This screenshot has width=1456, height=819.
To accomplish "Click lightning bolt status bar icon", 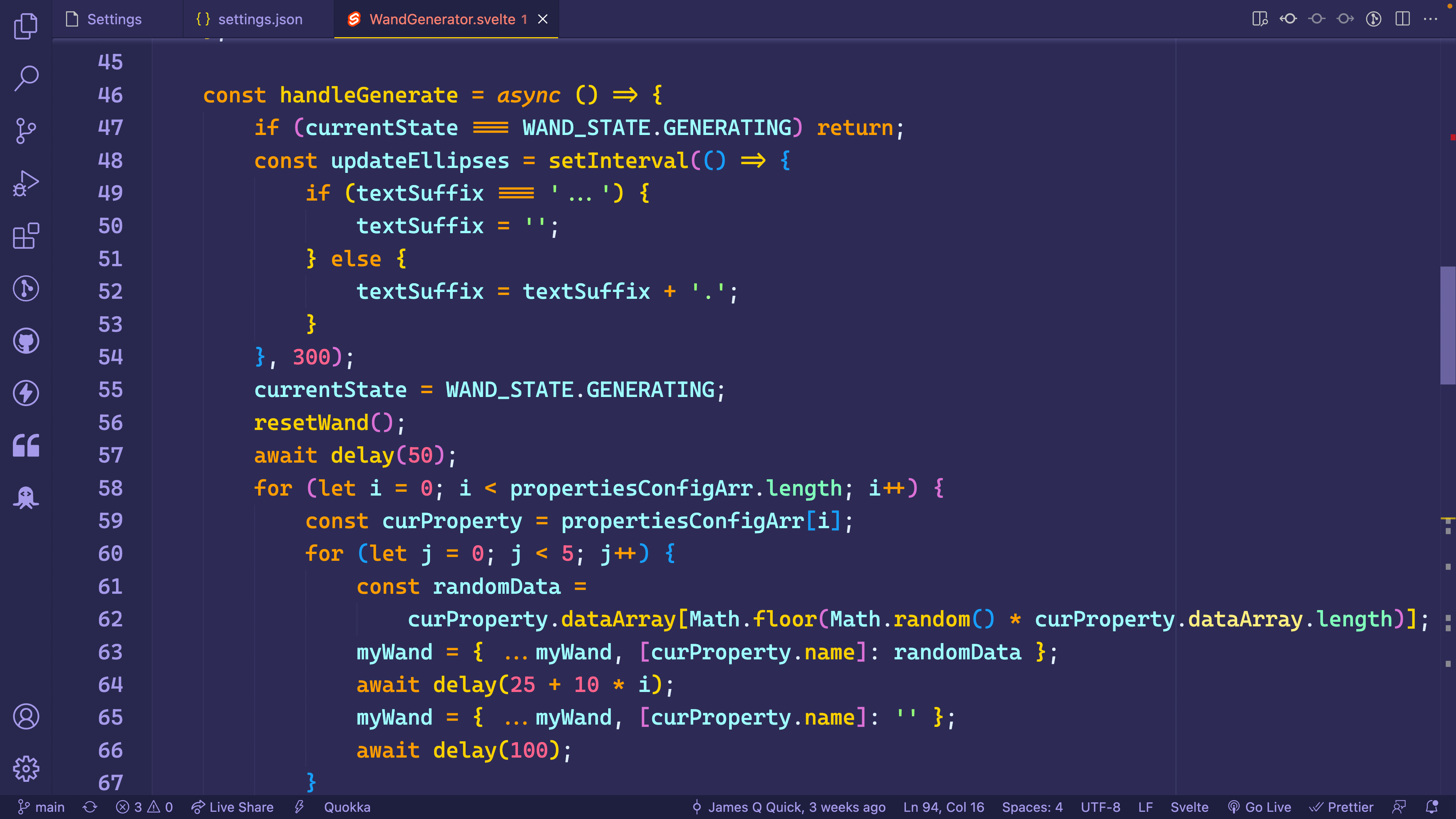I will point(300,807).
